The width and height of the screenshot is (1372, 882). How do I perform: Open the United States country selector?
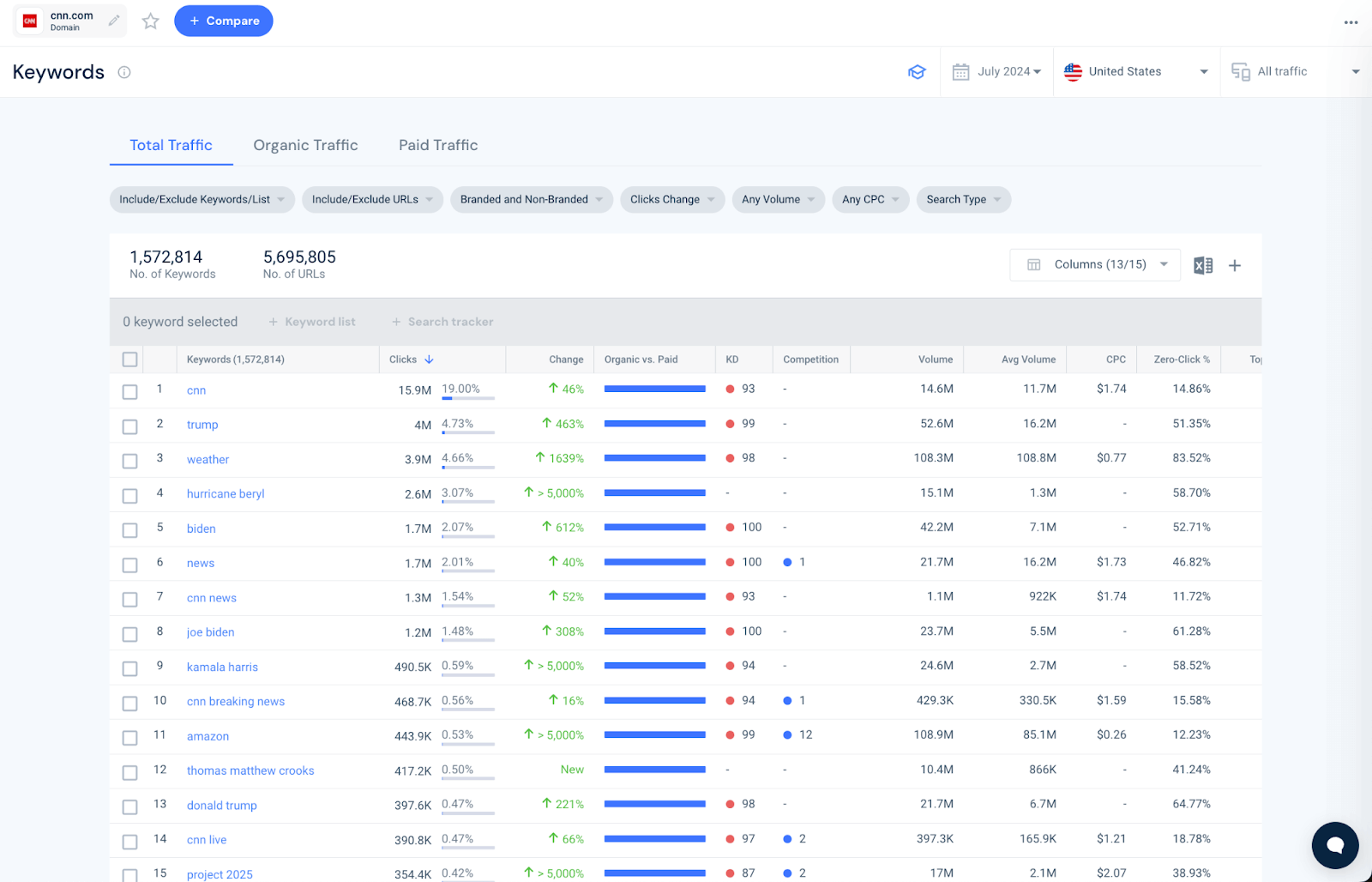pos(1136,72)
